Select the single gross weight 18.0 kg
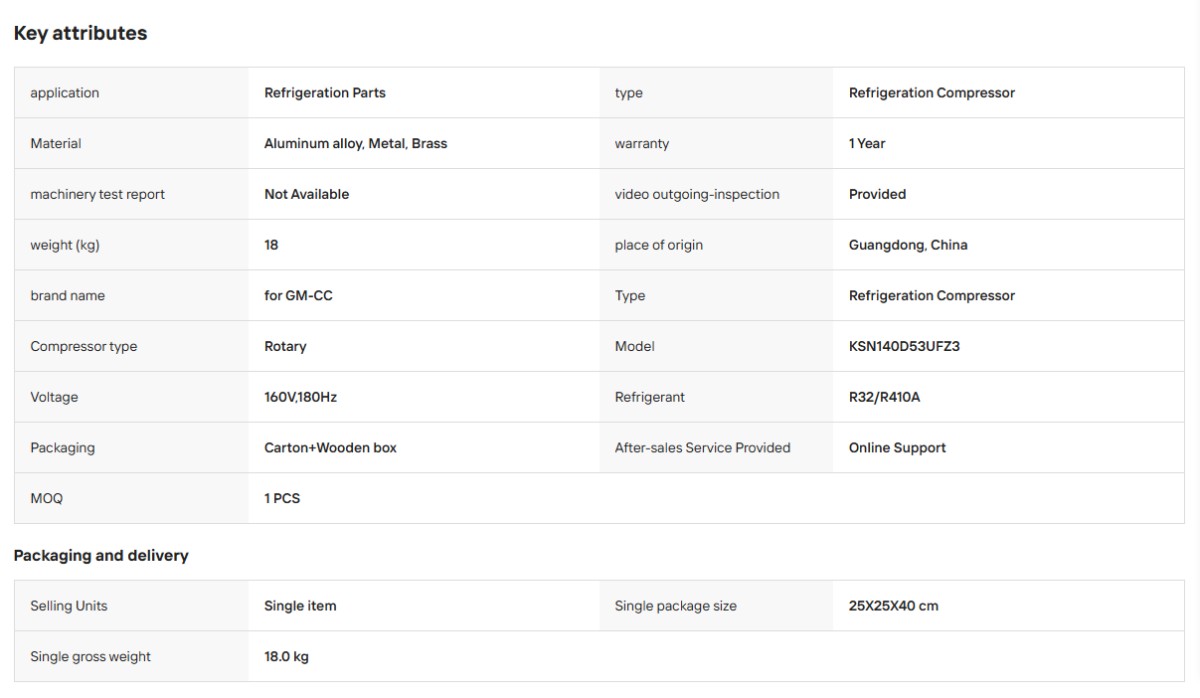This screenshot has height=698, width=1200. point(286,657)
